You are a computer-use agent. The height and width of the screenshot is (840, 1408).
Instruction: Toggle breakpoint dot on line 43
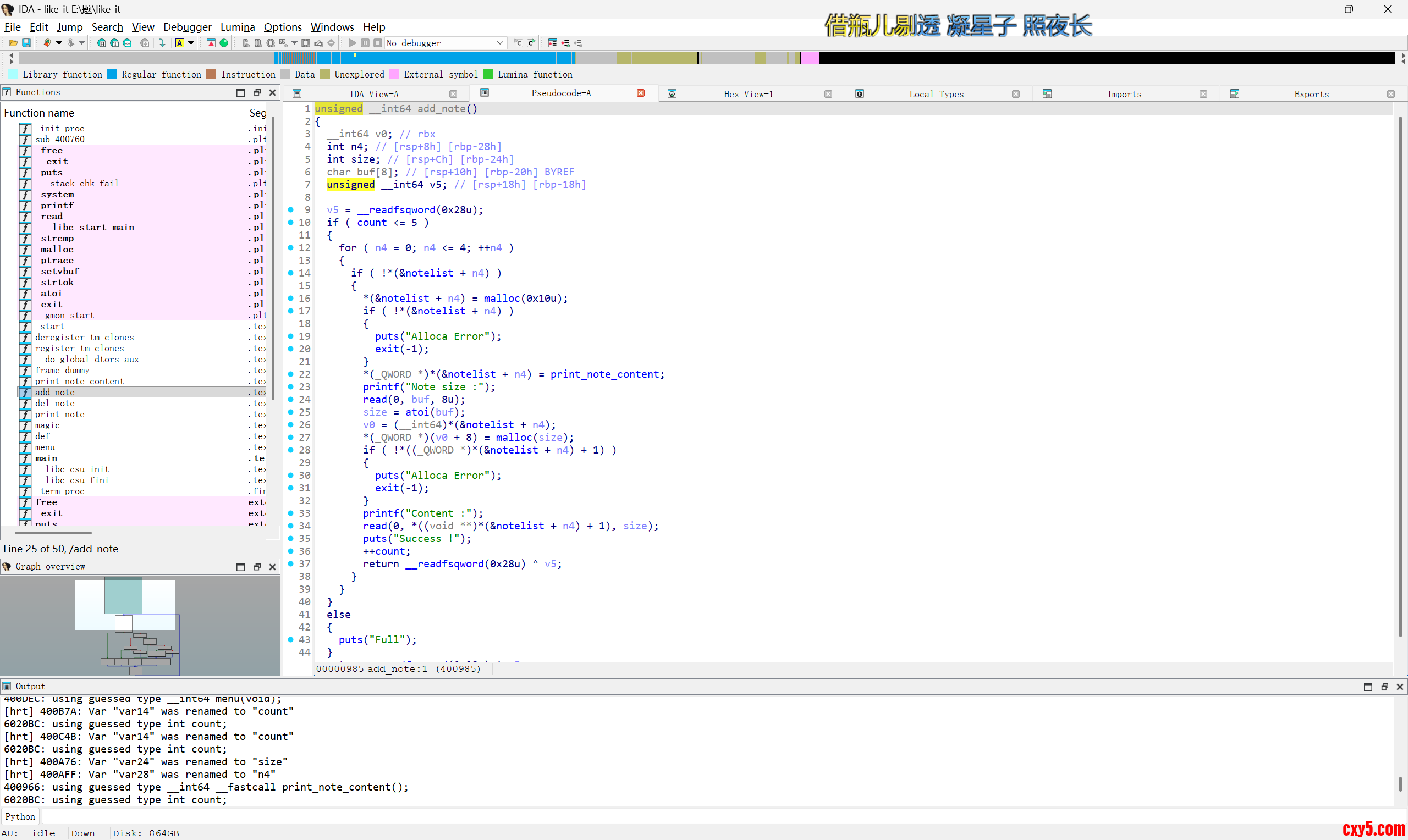pyautogui.click(x=291, y=640)
